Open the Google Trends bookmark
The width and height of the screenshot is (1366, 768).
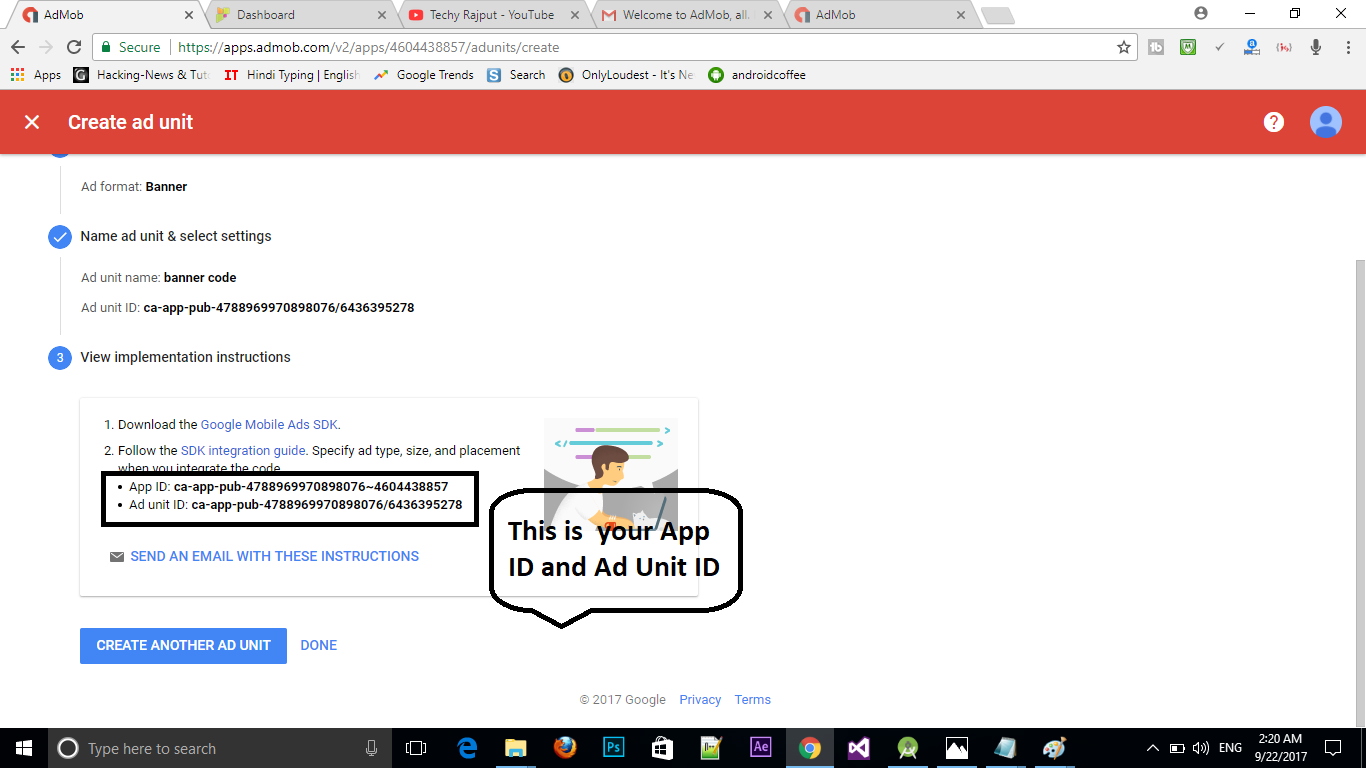[424, 75]
